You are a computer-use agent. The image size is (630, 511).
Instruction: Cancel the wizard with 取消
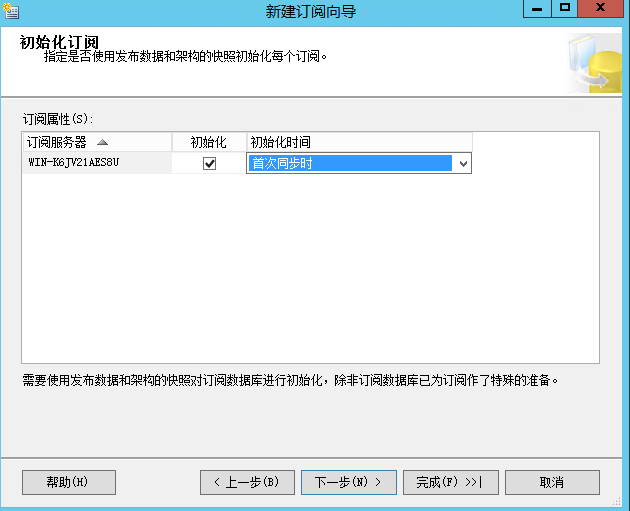[552, 482]
